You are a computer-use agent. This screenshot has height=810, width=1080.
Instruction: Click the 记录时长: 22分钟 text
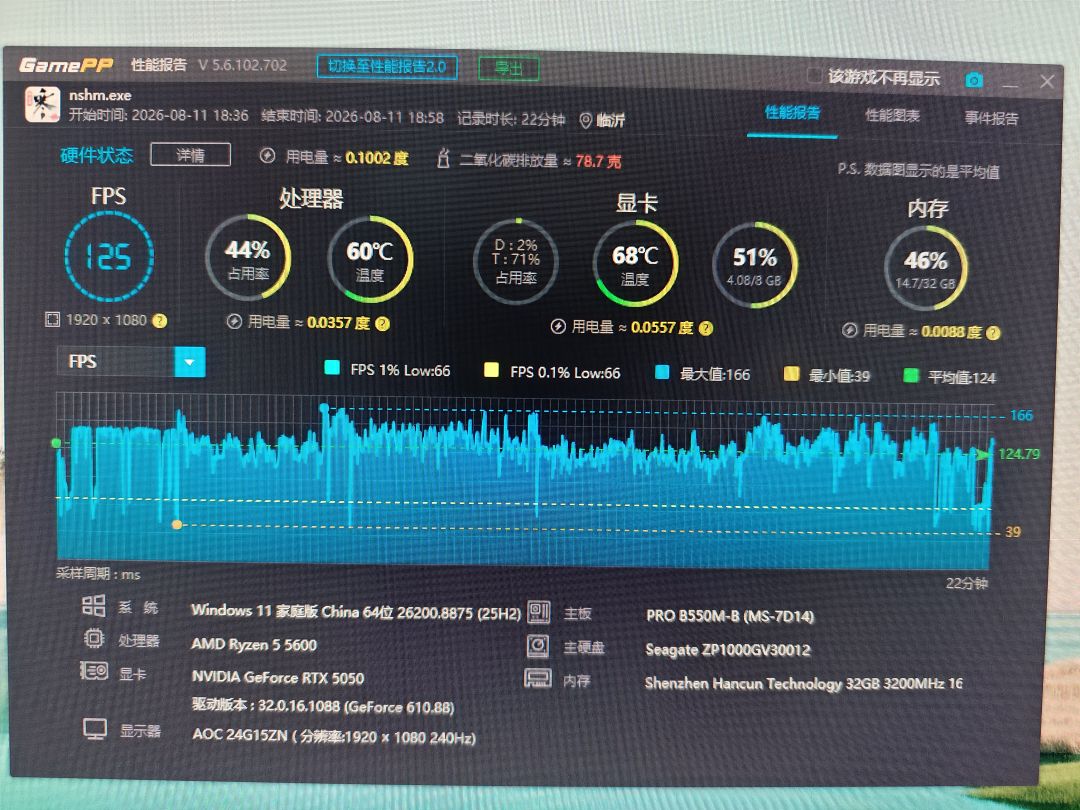point(511,119)
